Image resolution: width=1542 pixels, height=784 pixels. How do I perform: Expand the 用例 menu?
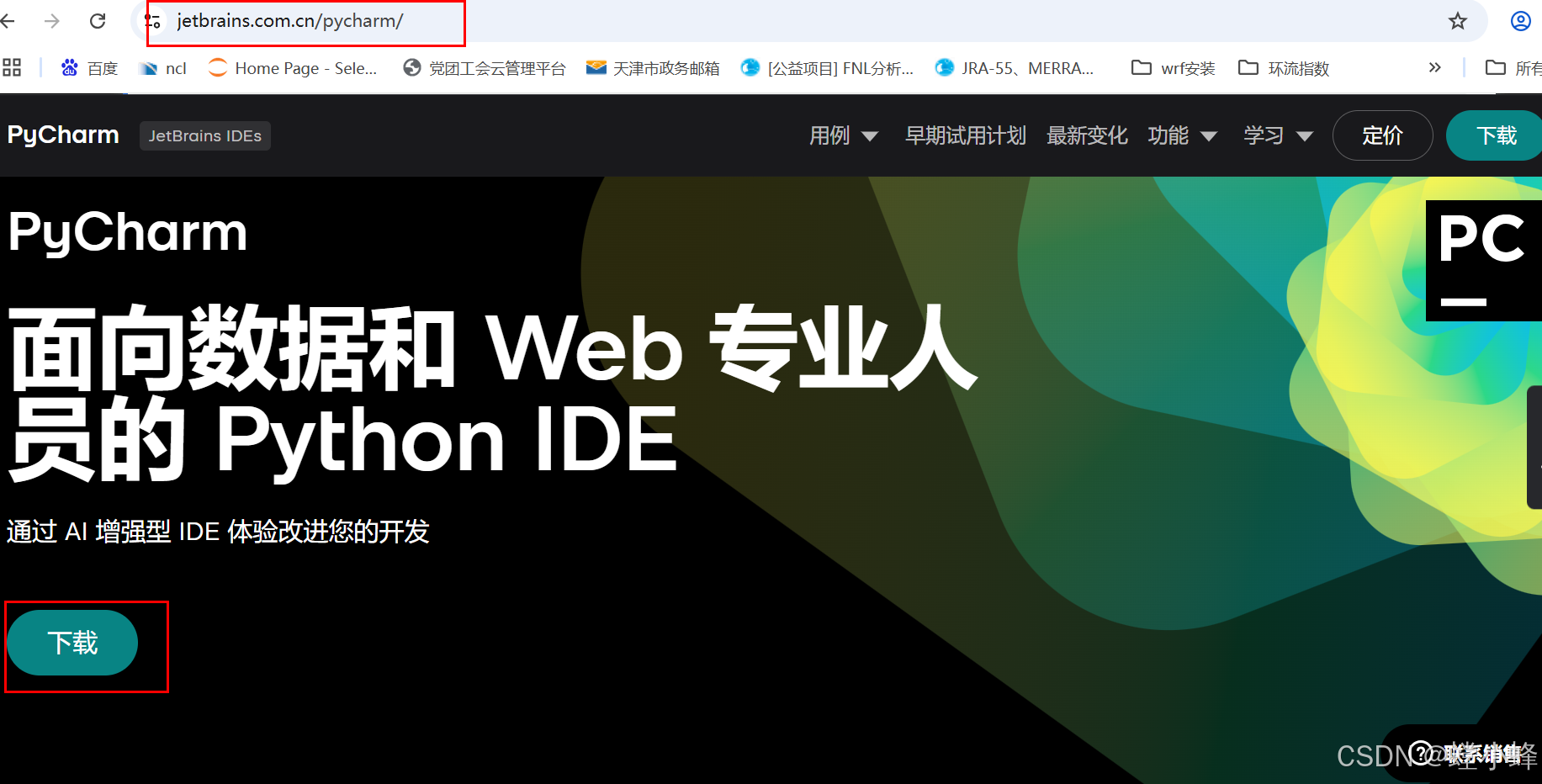pos(844,135)
